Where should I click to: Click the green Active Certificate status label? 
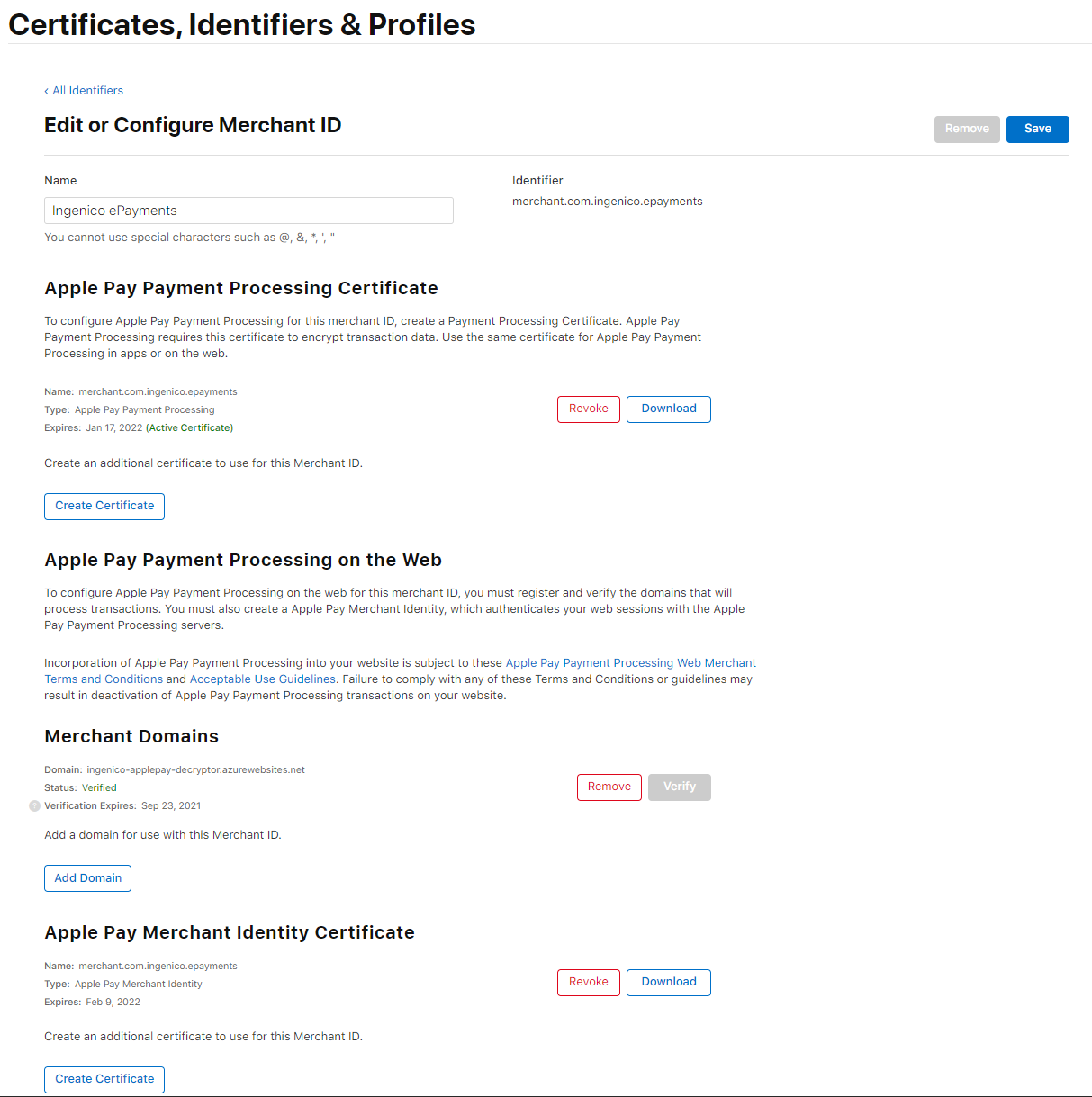(x=190, y=428)
